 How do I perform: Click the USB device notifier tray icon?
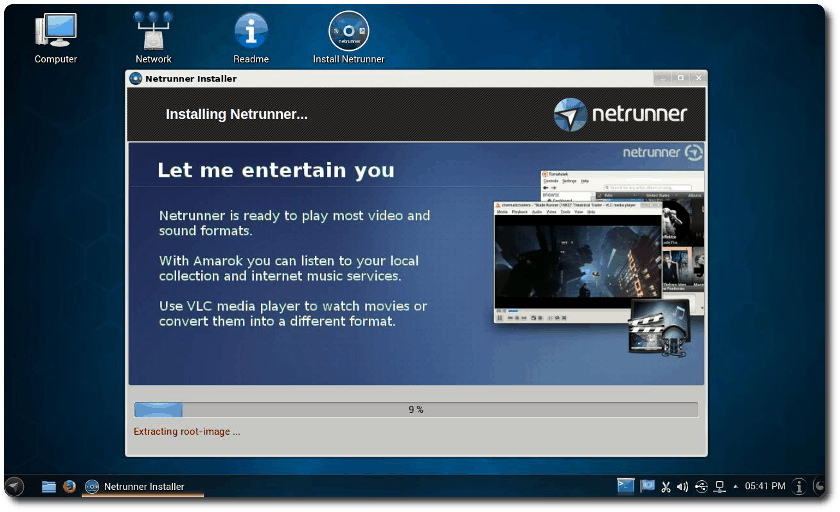pyautogui.click(x=701, y=486)
